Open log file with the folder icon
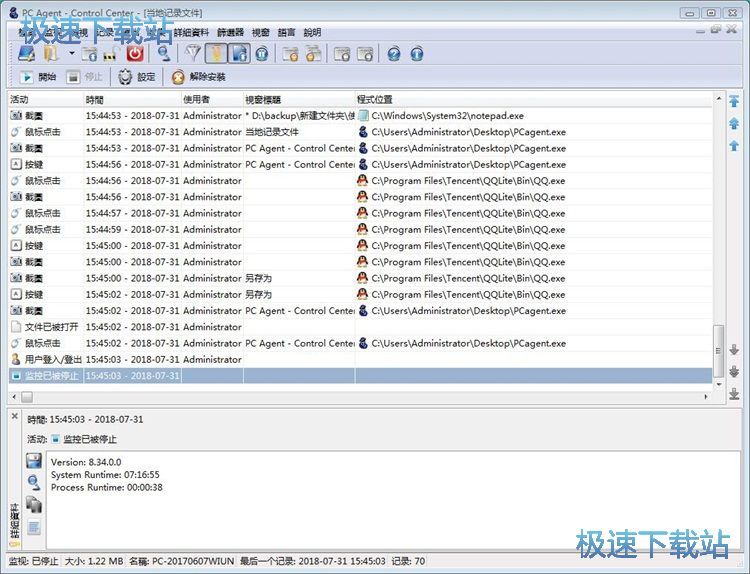 click(50, 54)
